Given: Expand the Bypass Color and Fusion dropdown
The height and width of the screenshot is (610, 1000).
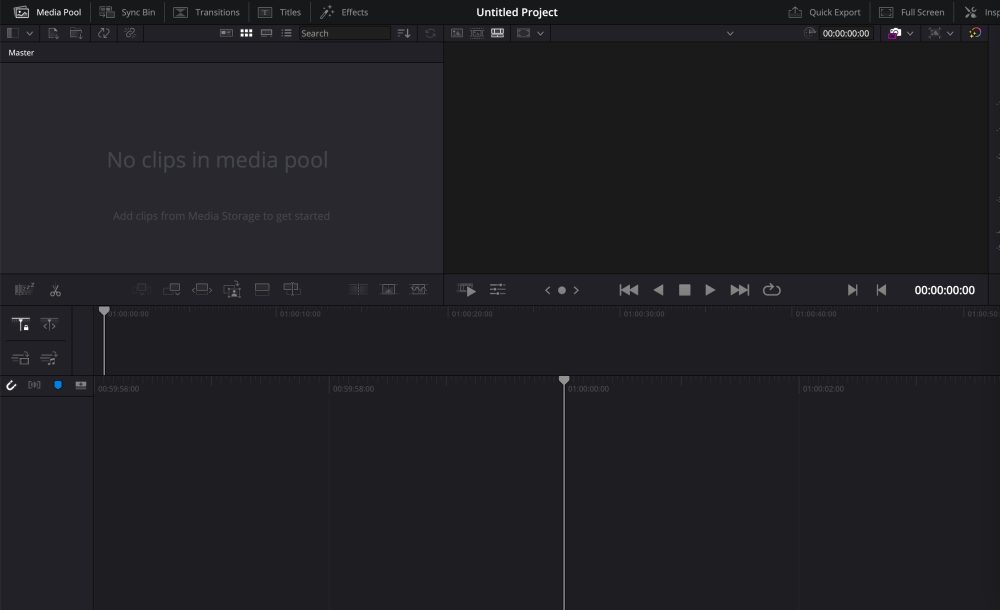Looking at the screenshot, I should pos(909,33).
